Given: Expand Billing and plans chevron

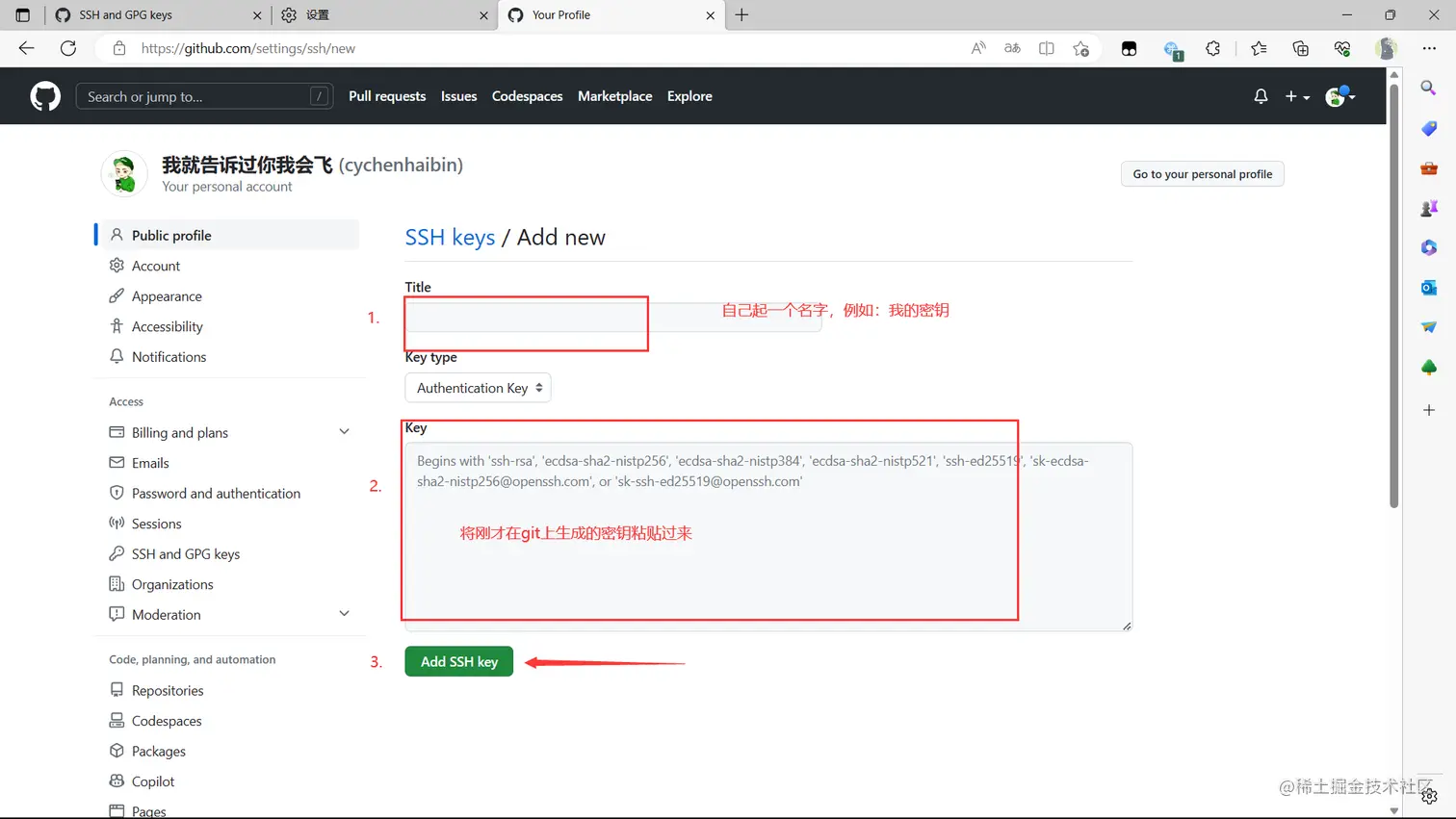Looking at the screenshot, I should tap(344, 432).
